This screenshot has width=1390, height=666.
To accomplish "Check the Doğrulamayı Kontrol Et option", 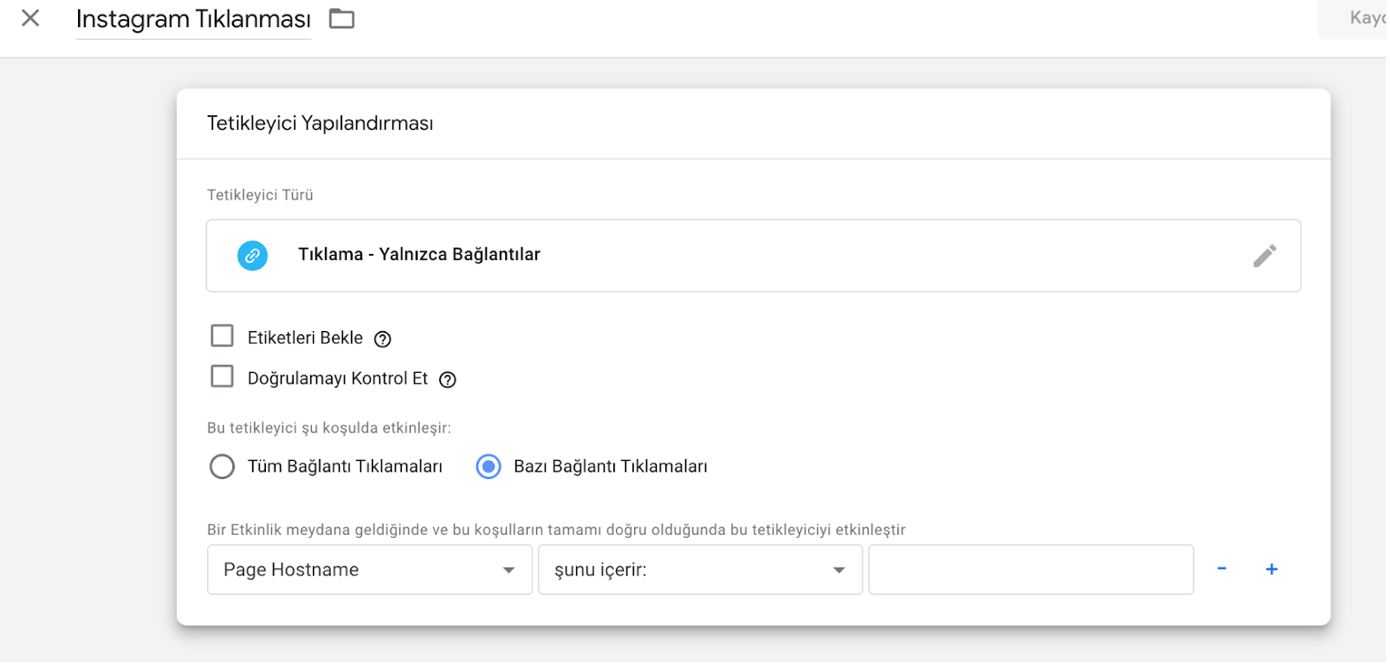I will click(222, 377).
